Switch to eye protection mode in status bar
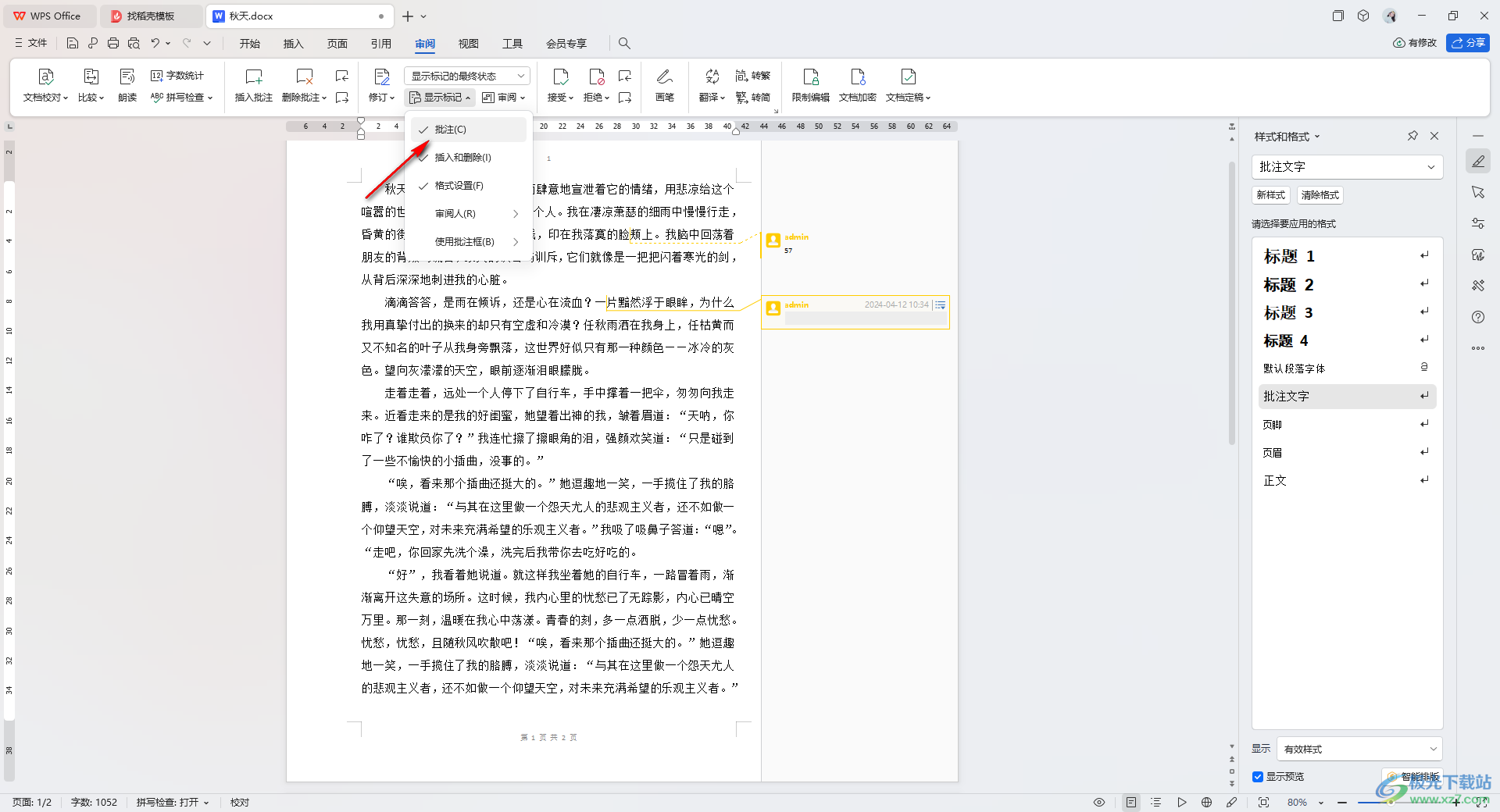This screenshot has height=812, width=1500. (1099, 803)
